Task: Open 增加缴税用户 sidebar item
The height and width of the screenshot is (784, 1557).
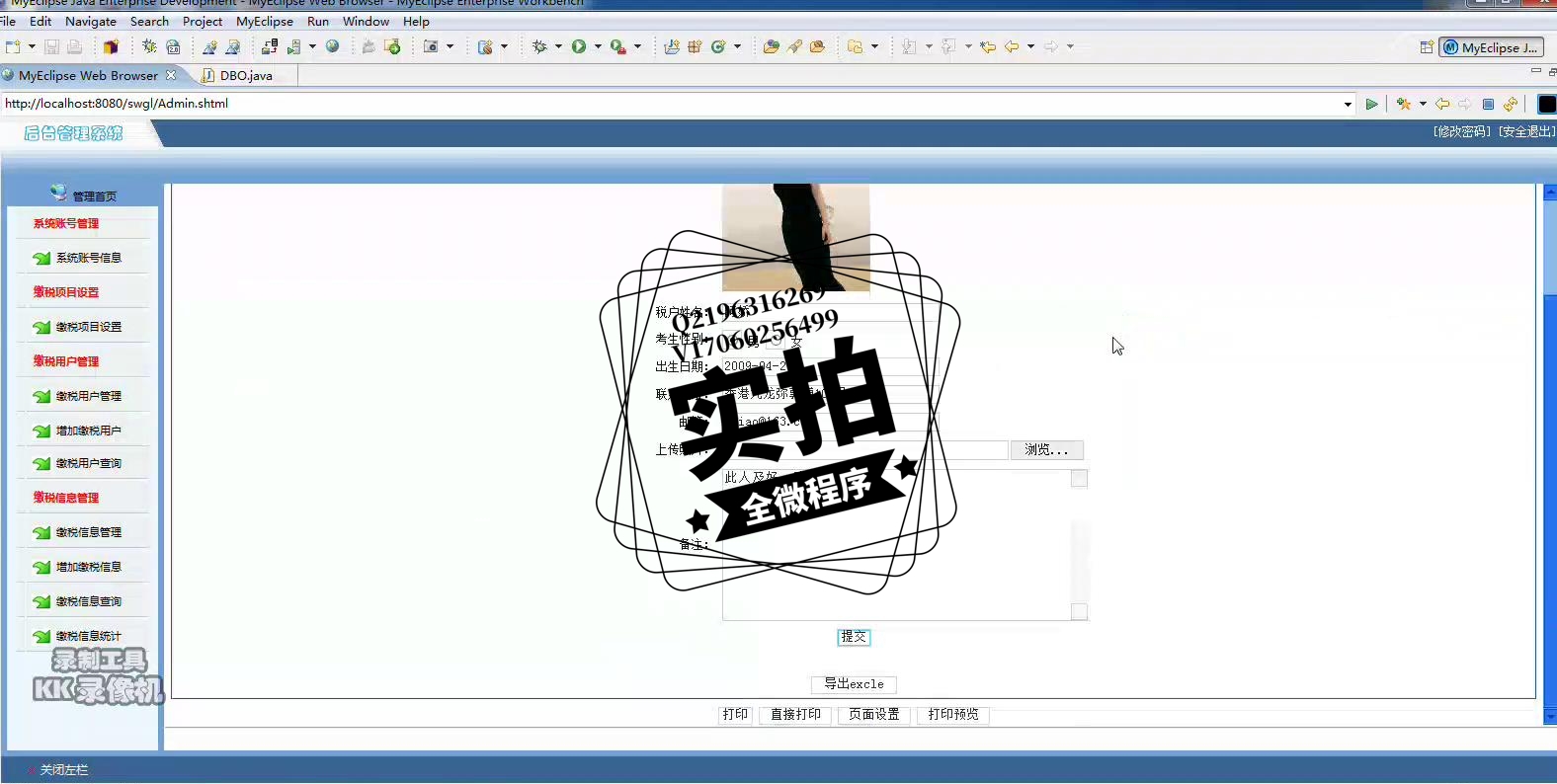Action: 88,431
